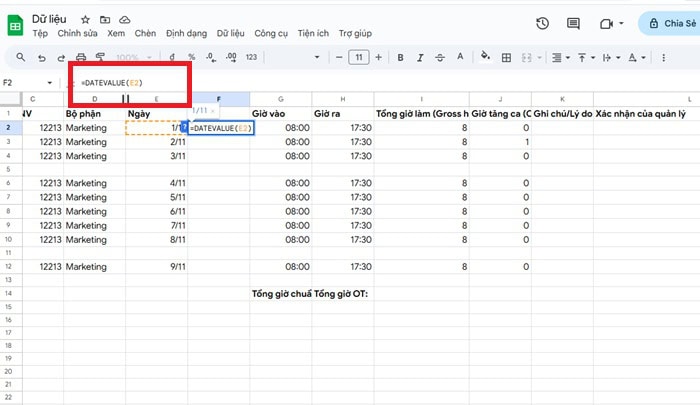
Task: Open the Xem menu
Action: 116,33
